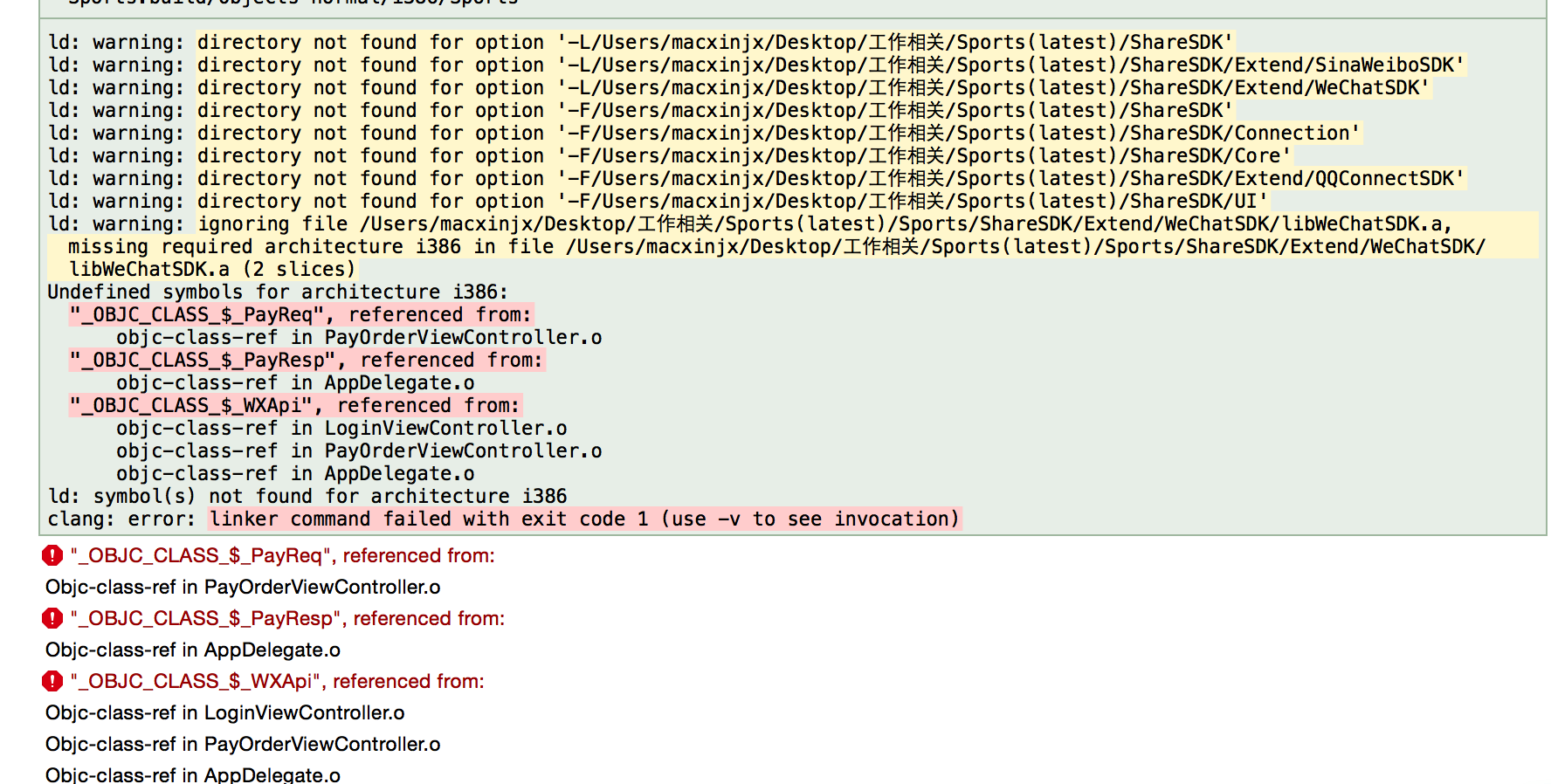Image resolution: width=1551 pixels, height=784 pixels.
Task: Click the warning line ending in 'ShareSDK/Extend/QQConnectSDK'
Action: (x=756, y=178)
